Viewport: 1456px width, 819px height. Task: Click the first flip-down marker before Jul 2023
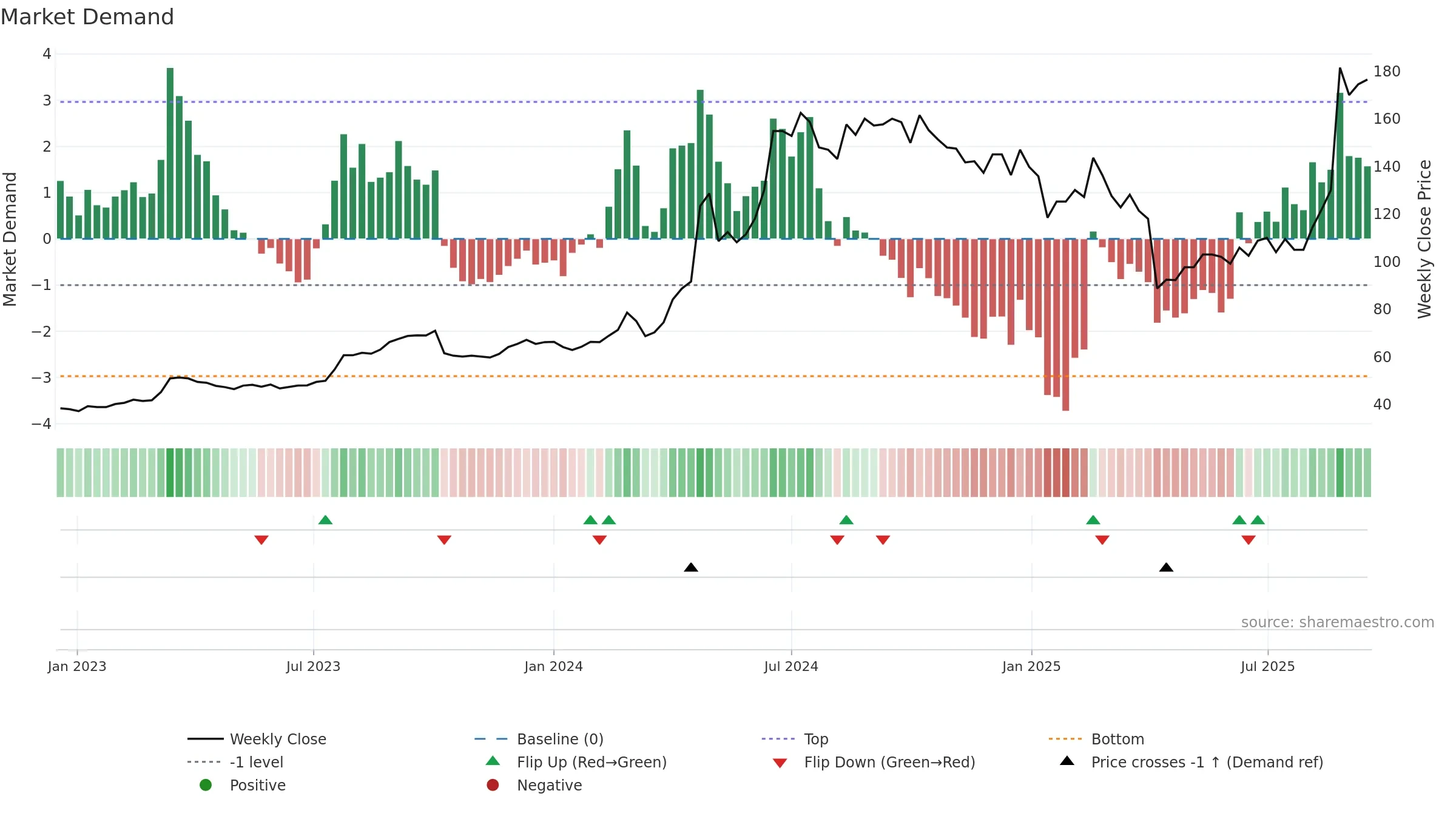pyautogui.click(x=261, y=540)
